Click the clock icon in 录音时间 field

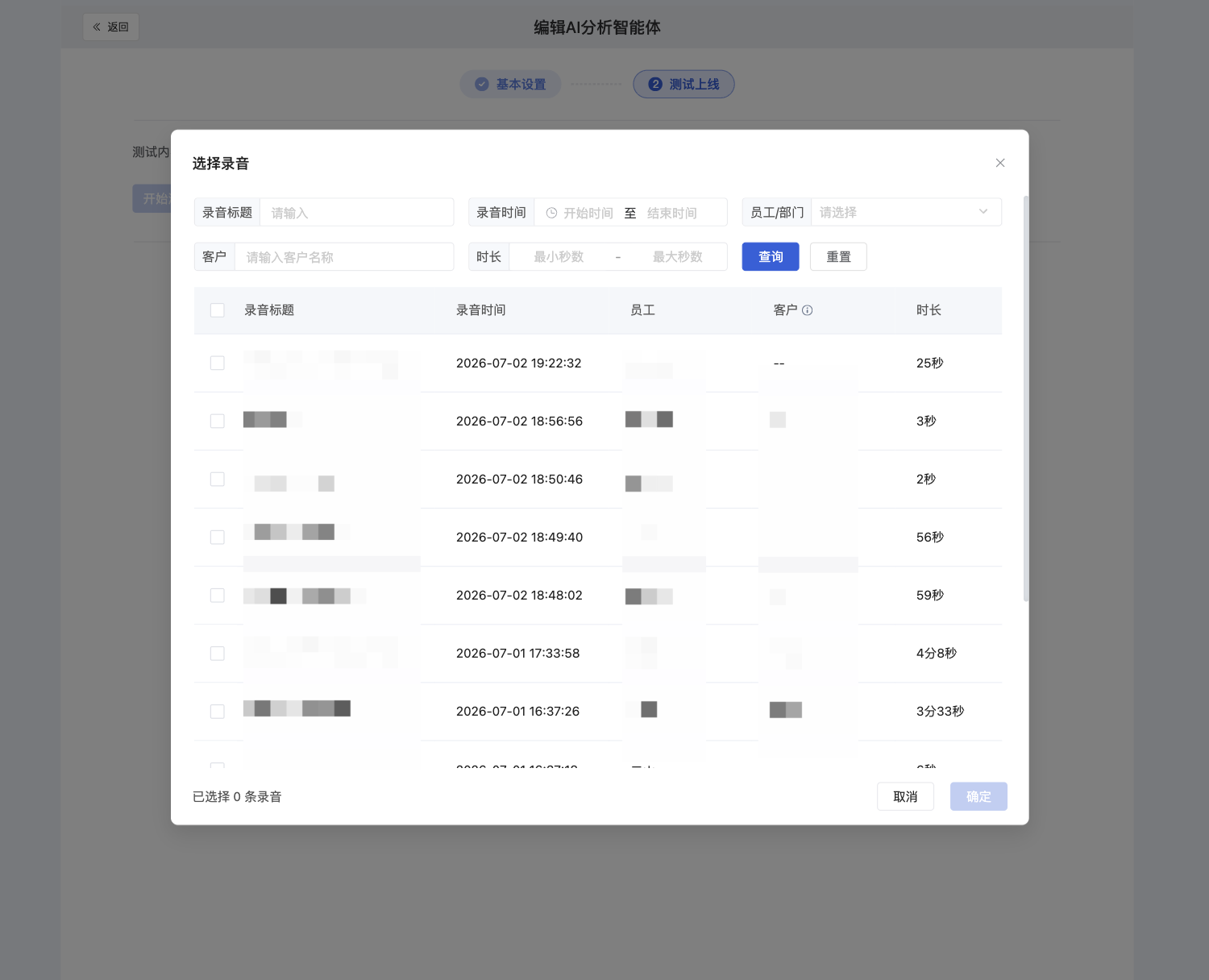[x=551, y=213]
